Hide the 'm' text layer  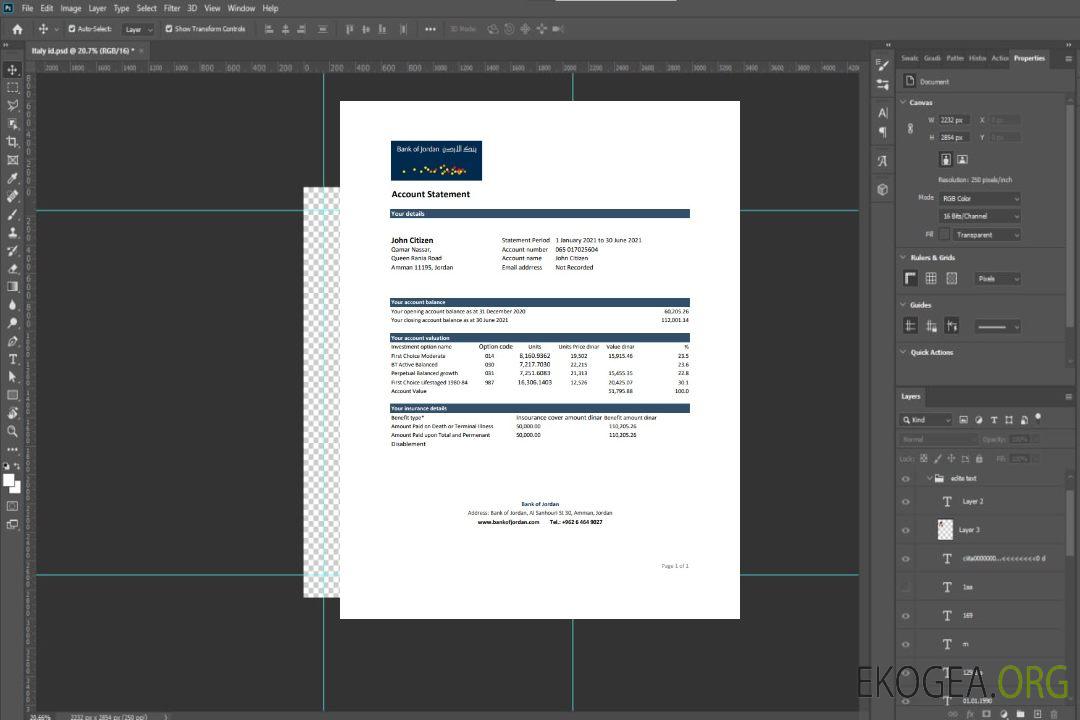point(906,644)
